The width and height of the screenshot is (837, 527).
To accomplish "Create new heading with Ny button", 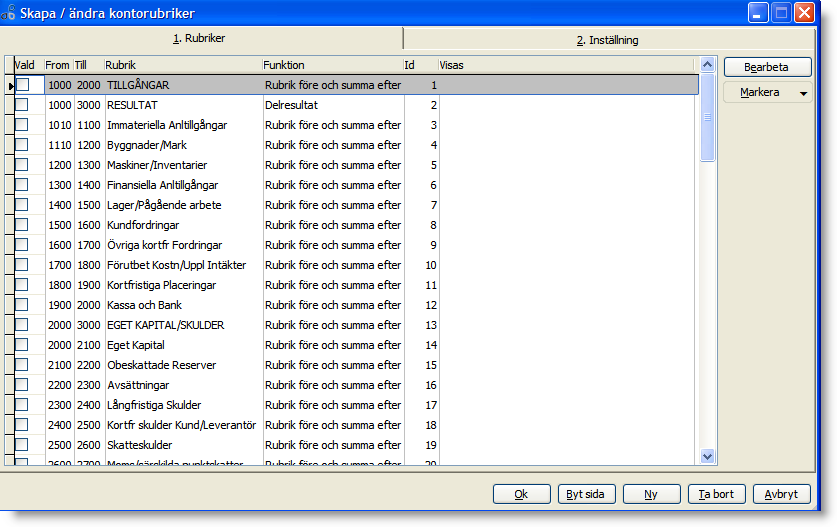I will (x=652, y=494).
